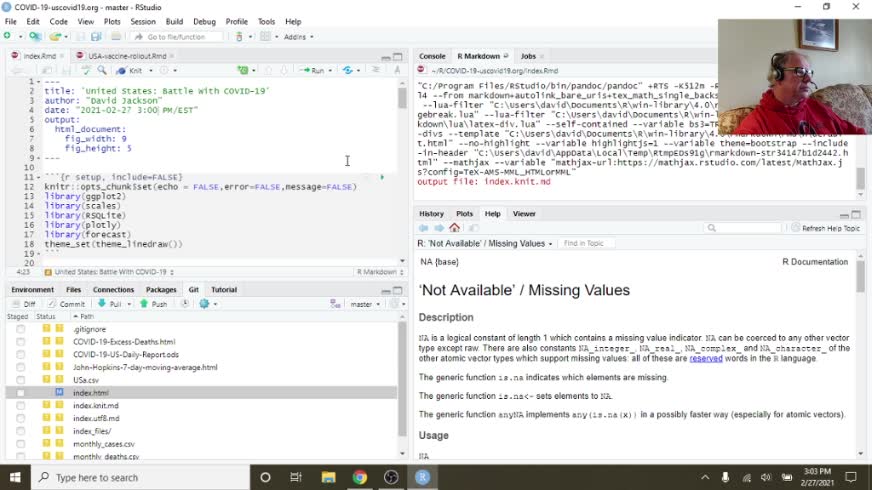Open Git history clock icon
The width and height of the screenshot is (872, 490).
(x=185, y=304)
